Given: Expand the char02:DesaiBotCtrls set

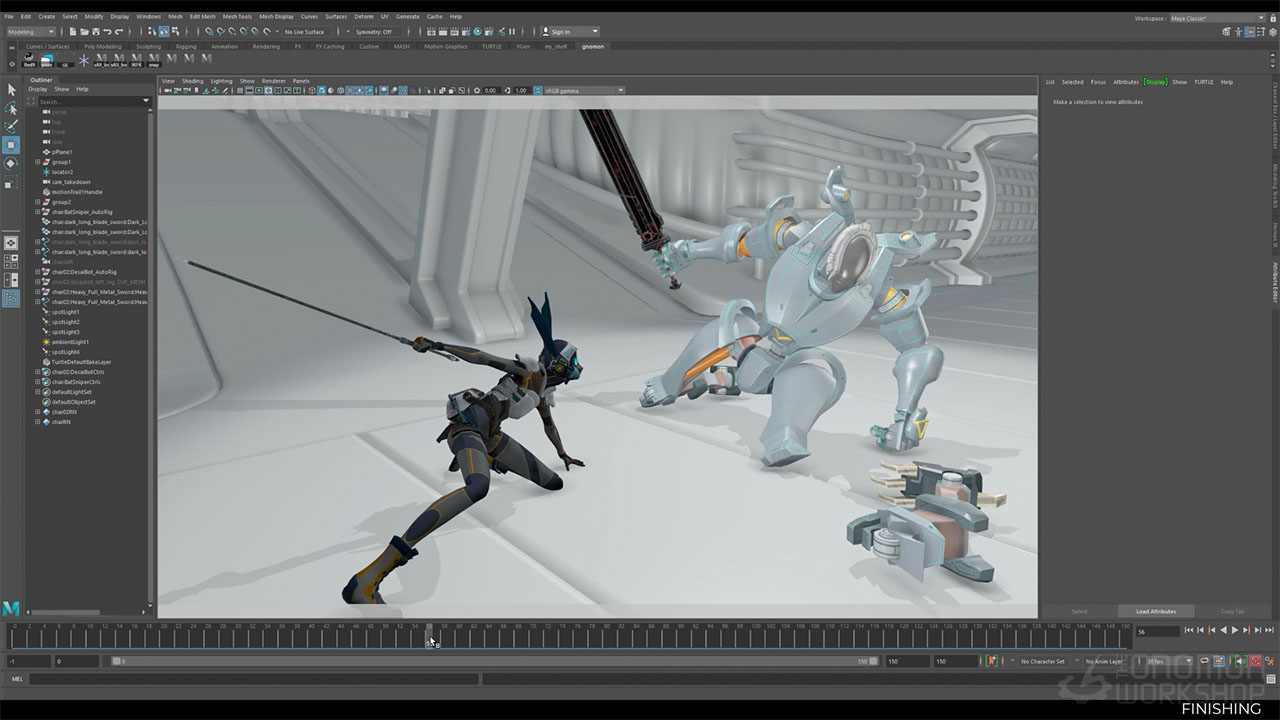Looking at the screenshot, I should (x=38, y=372).
